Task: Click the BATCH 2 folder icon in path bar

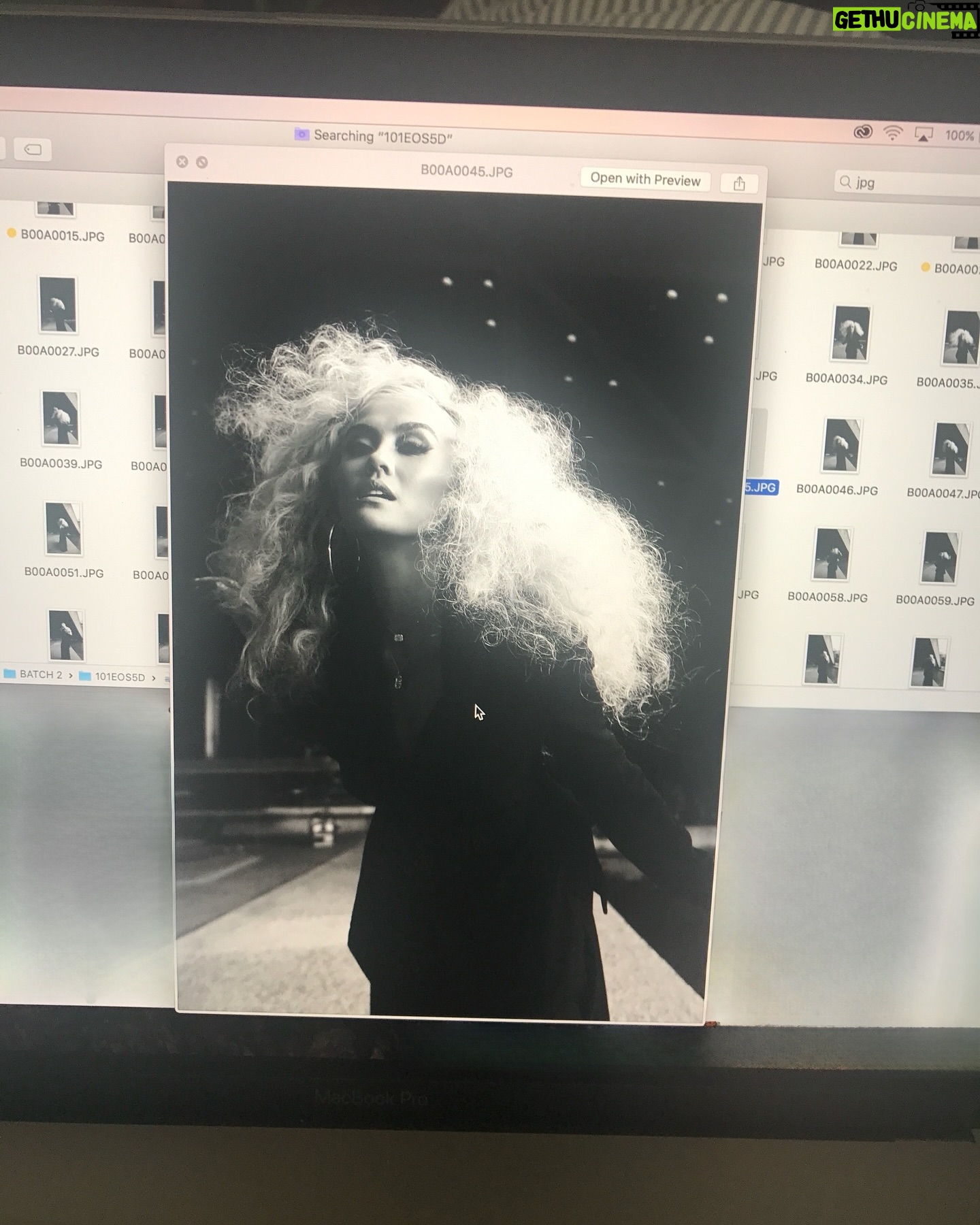Action: pos(10,674)
